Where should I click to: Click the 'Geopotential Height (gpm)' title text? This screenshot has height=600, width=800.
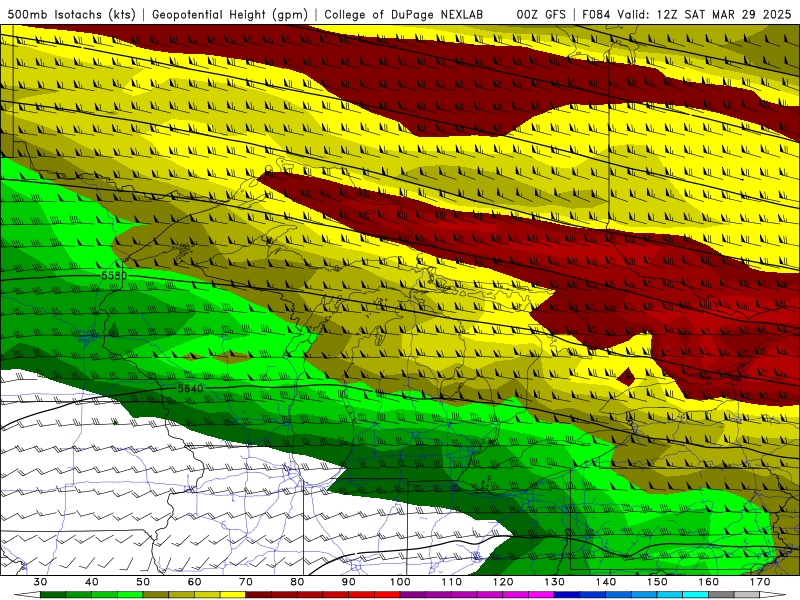tap(230, 14)
